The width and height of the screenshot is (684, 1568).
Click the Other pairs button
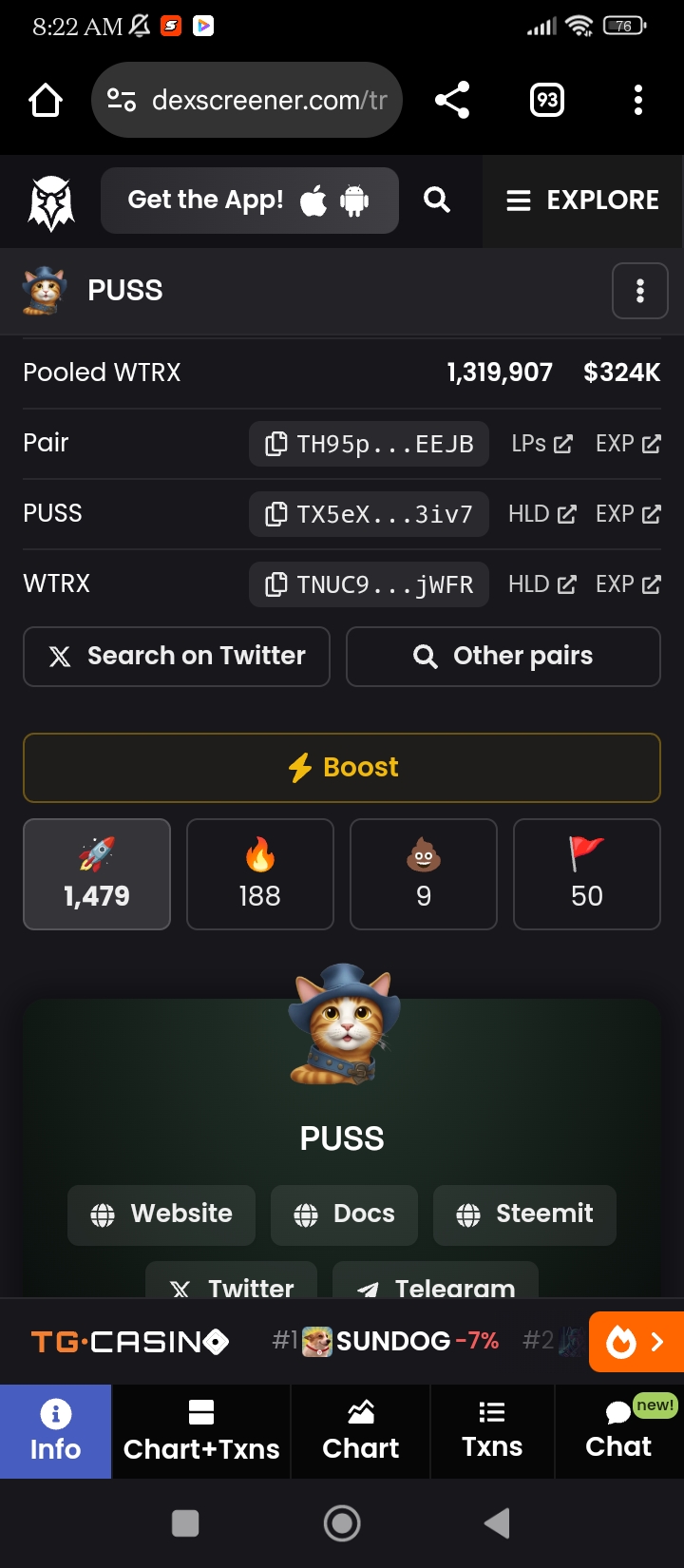pos(503,657)
